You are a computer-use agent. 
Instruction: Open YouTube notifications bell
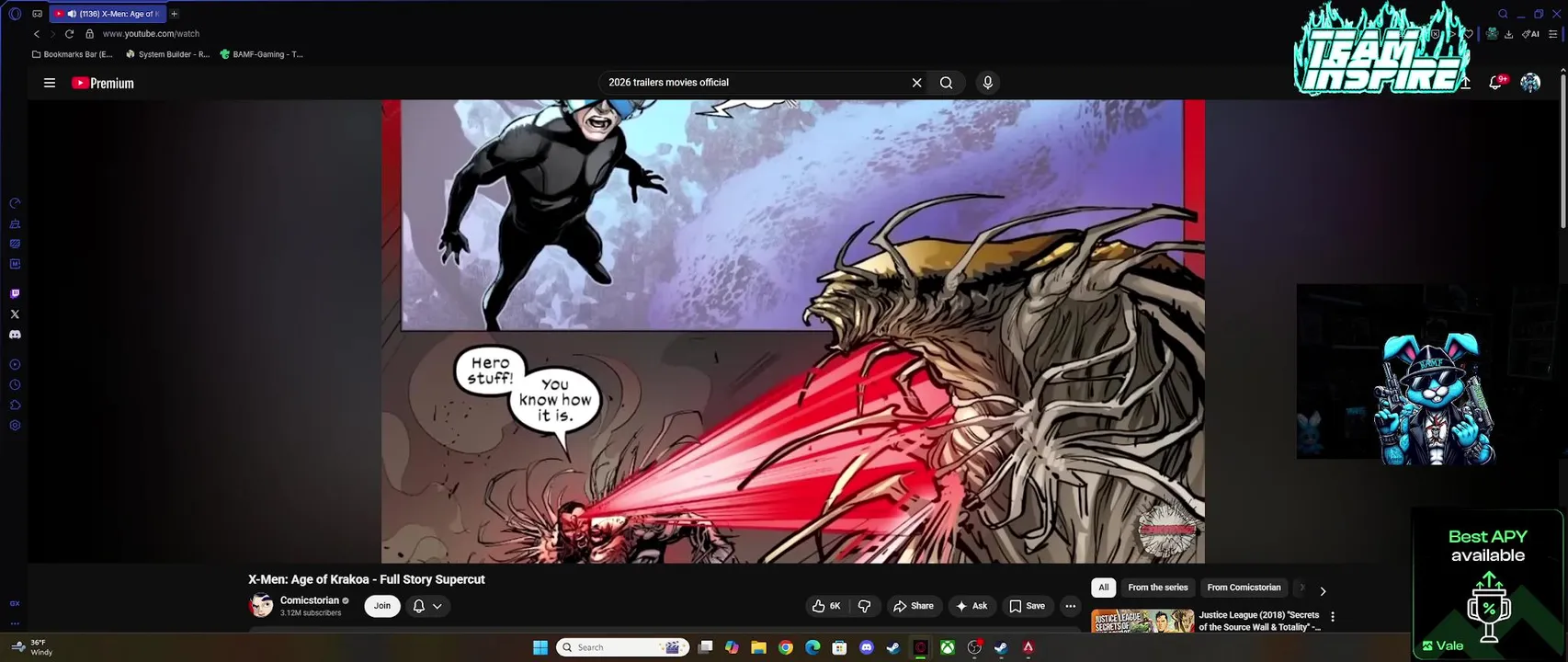[1496, 83]
